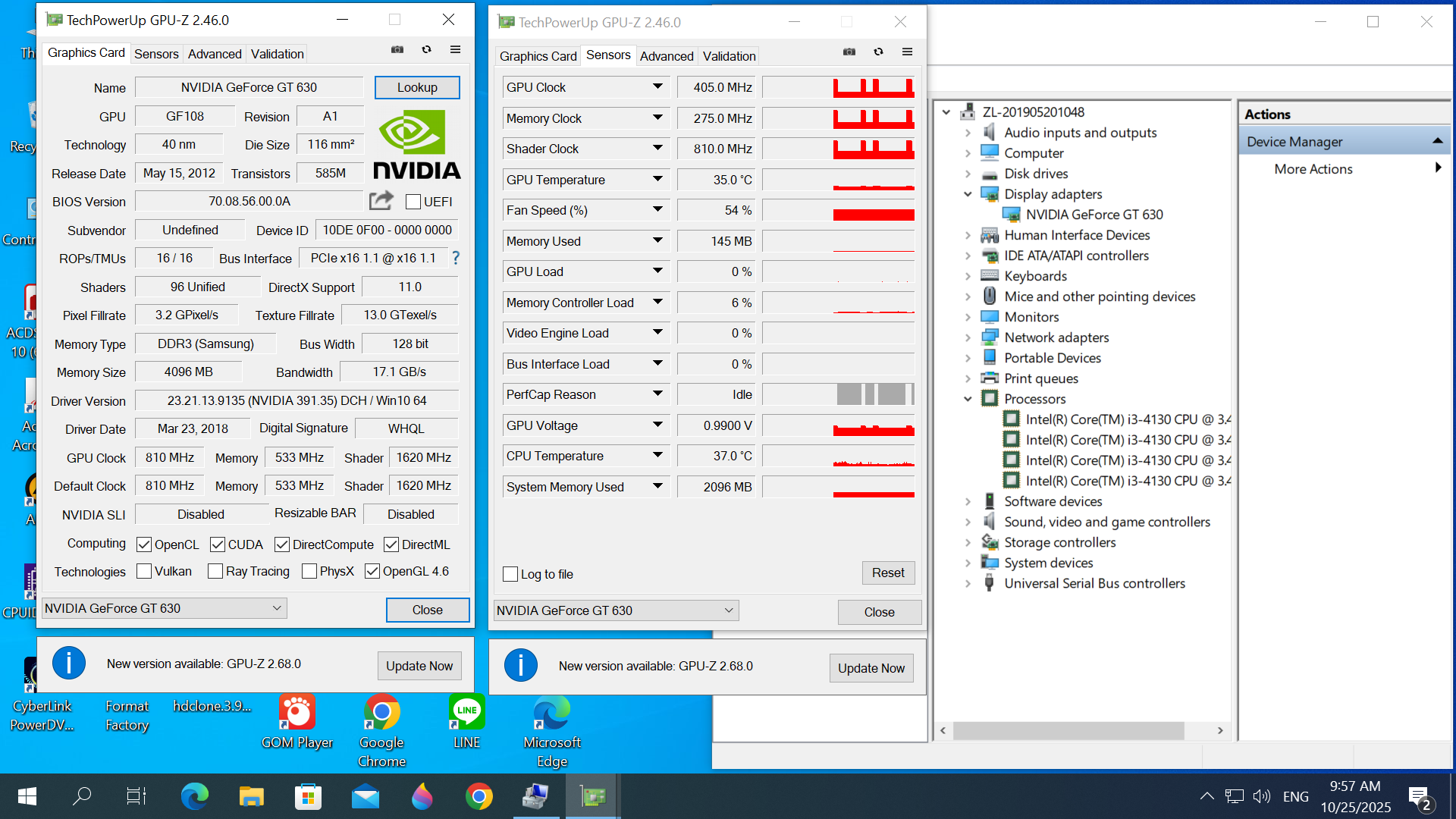Screen dimensions: 1456x819
Task: Open hamburger menu in Sensors GPU-Z window
Action: [907, 52]
